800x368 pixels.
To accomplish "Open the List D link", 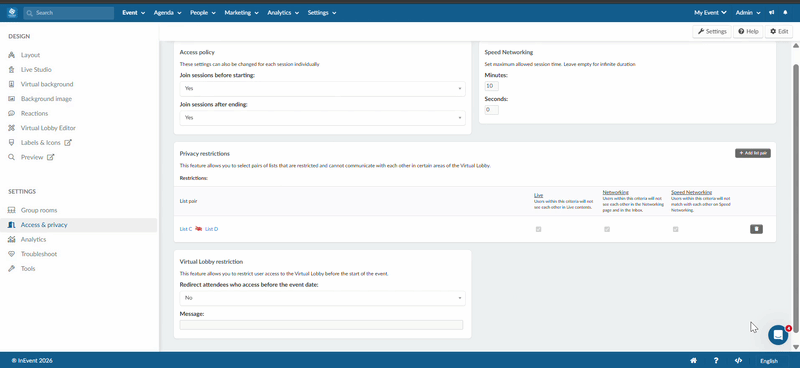I will click(211, 229).
